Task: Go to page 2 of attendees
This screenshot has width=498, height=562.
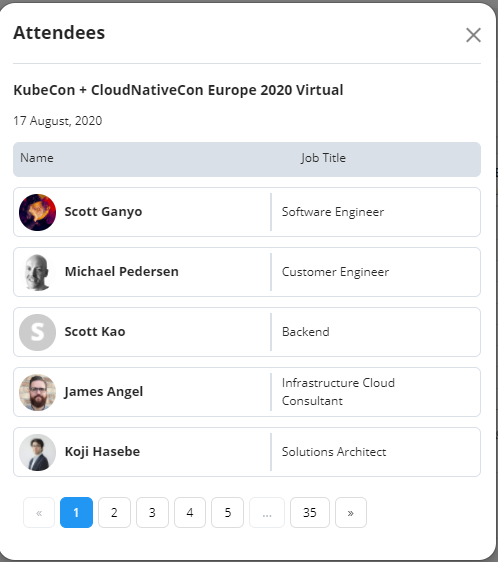Action: pyautogui.click(x=114, y=513)
